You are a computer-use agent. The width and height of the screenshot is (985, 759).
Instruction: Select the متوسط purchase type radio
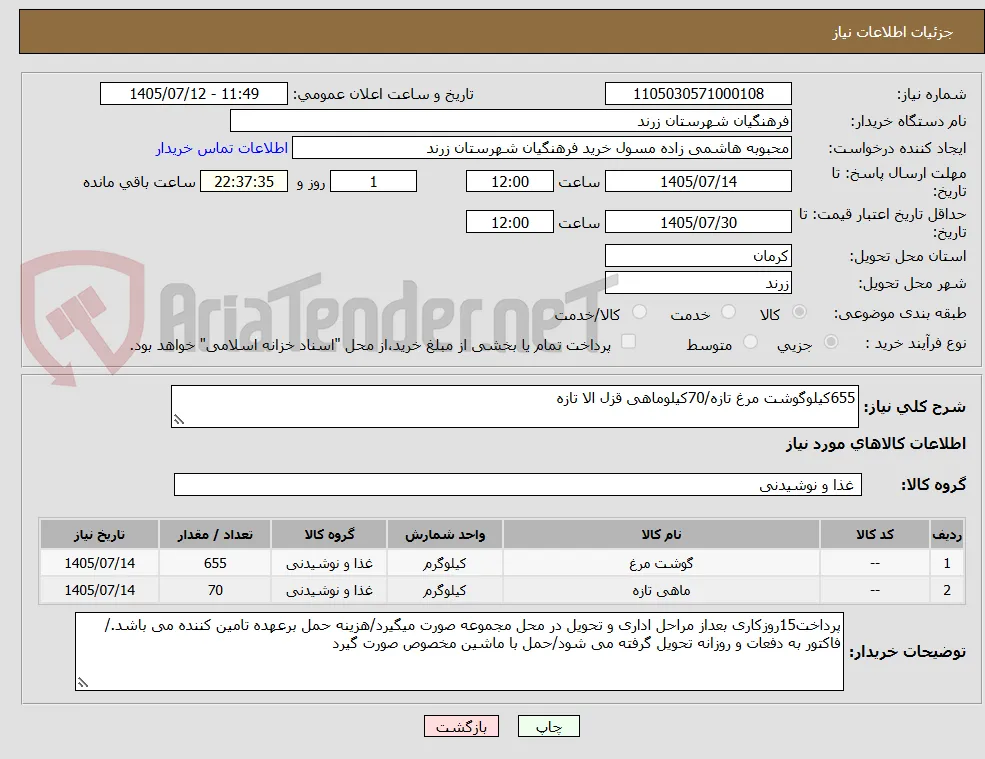(750, 342)
